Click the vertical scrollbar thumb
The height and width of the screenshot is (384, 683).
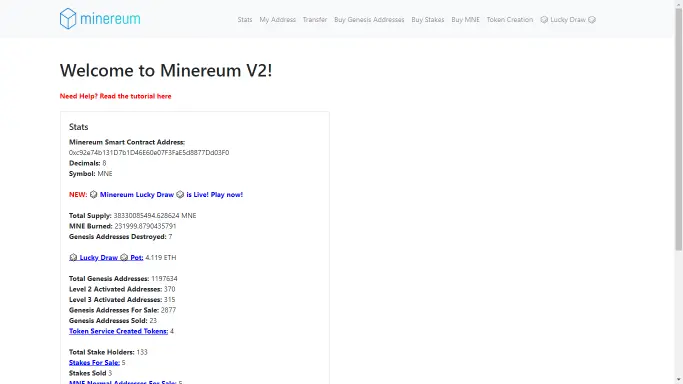pyautogui.click(x=679, y=129)
